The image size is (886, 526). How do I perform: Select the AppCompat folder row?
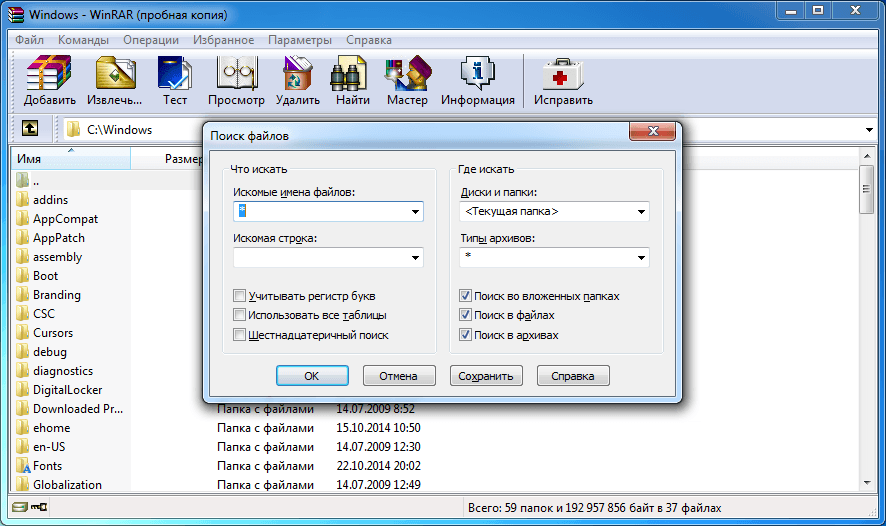click(65, 219)
